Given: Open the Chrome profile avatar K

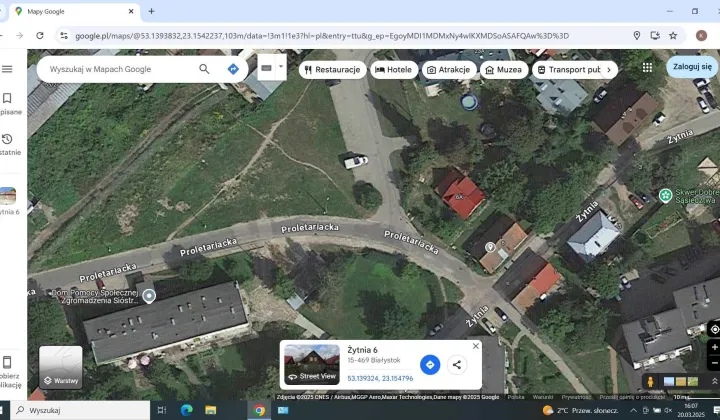Looking at the screenshot, I should point(701,36).
